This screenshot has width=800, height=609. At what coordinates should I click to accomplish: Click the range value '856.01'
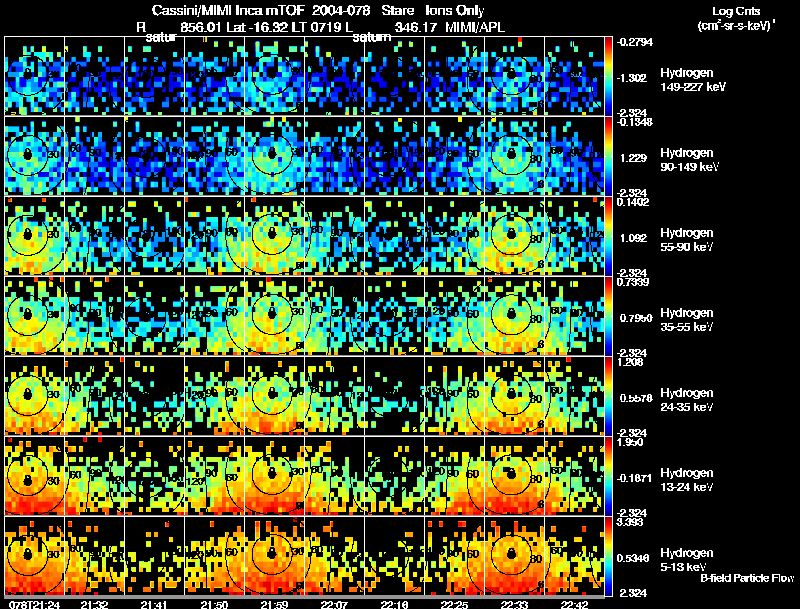coord(201,27)
